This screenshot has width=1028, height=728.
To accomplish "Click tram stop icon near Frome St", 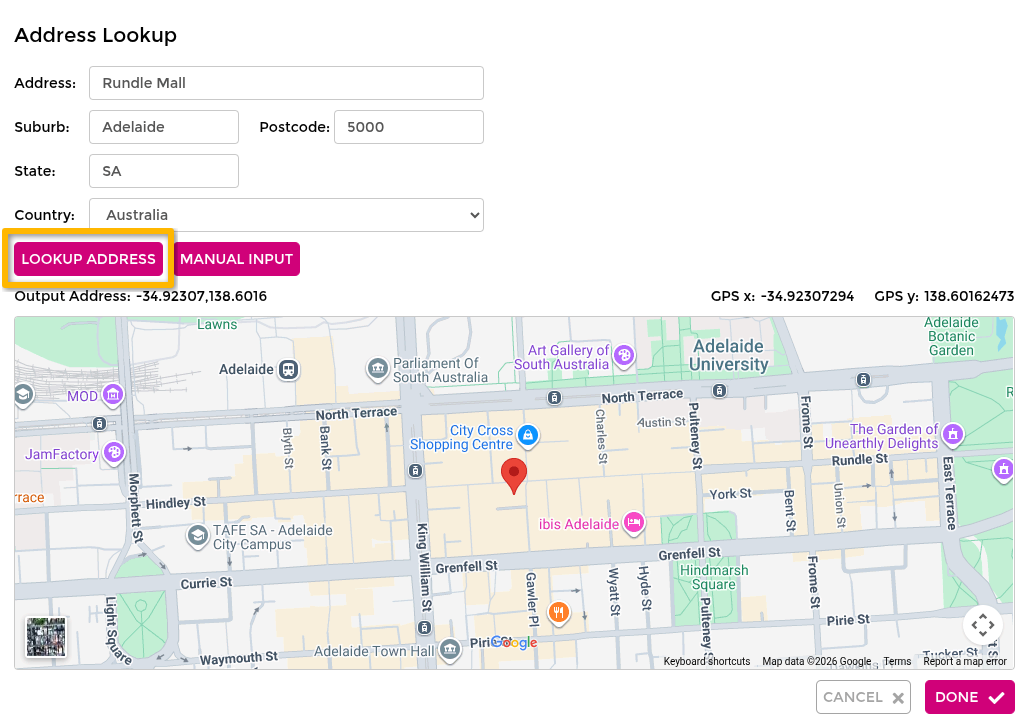I will [863, 379].
